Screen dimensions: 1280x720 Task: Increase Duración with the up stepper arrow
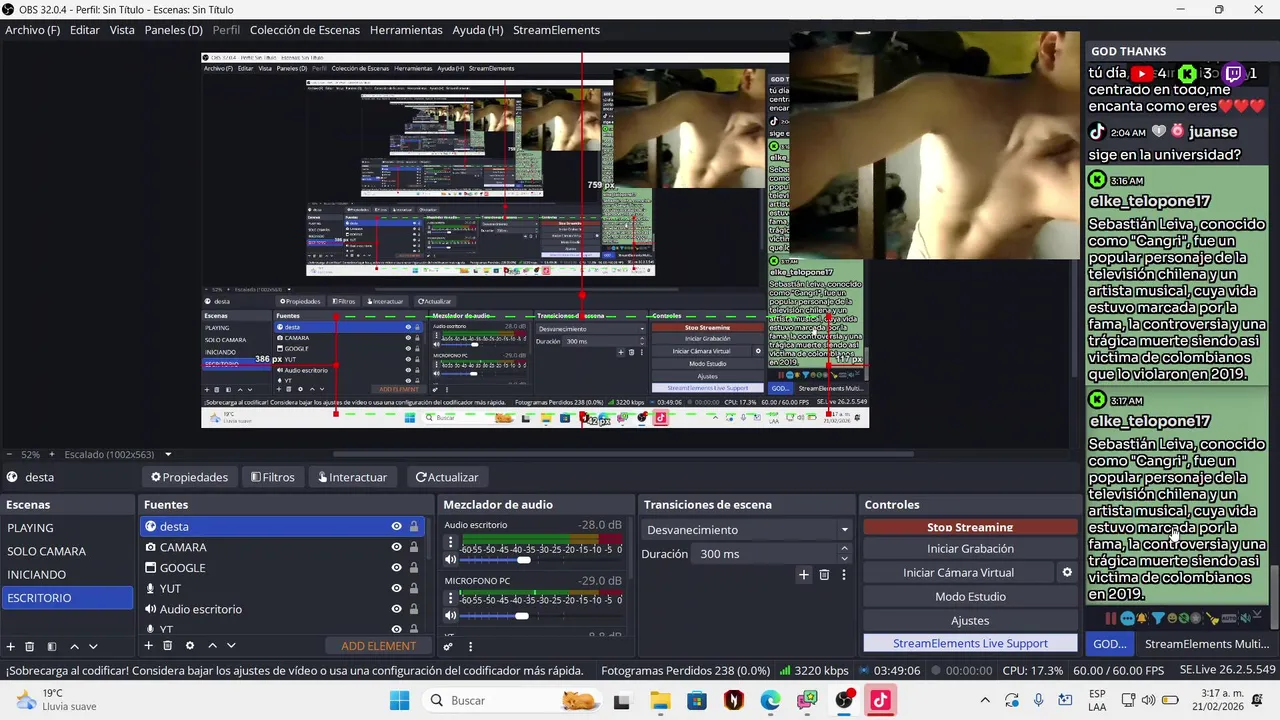click(x=844, y=549)
